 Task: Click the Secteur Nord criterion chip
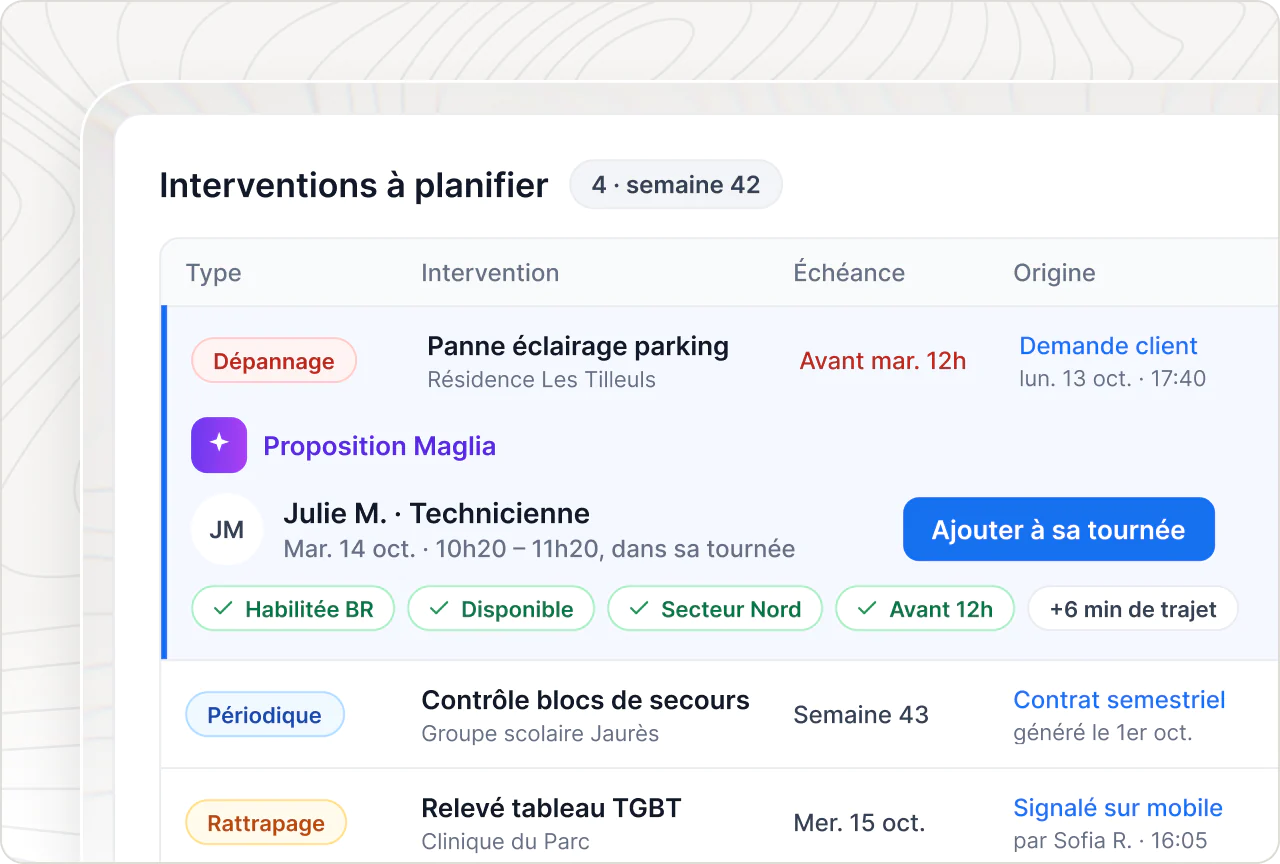(715, 609)
